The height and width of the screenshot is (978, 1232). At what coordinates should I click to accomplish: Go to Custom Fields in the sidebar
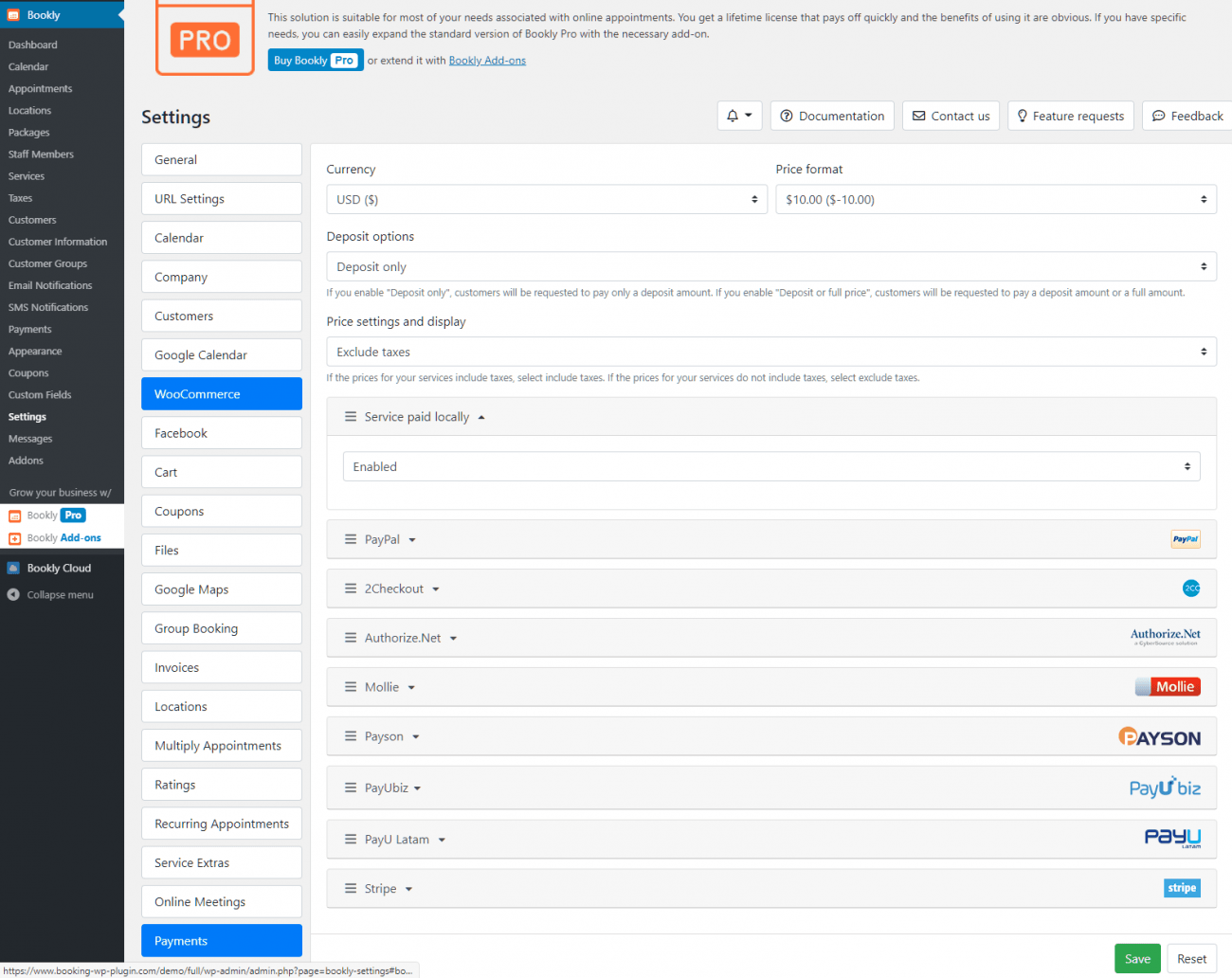pos(40,394)
